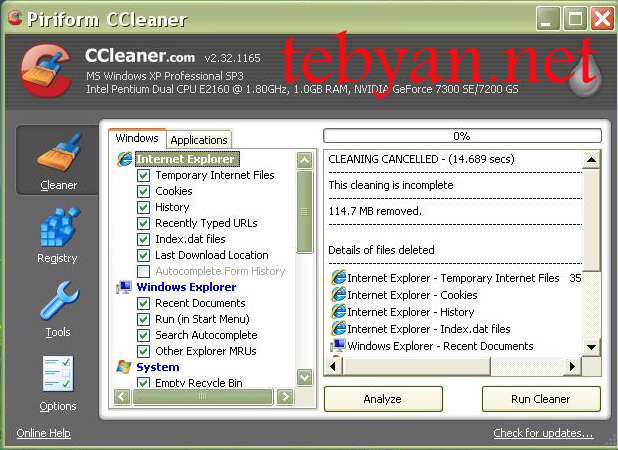Click the CCleaner logo in header

(47, 71)
